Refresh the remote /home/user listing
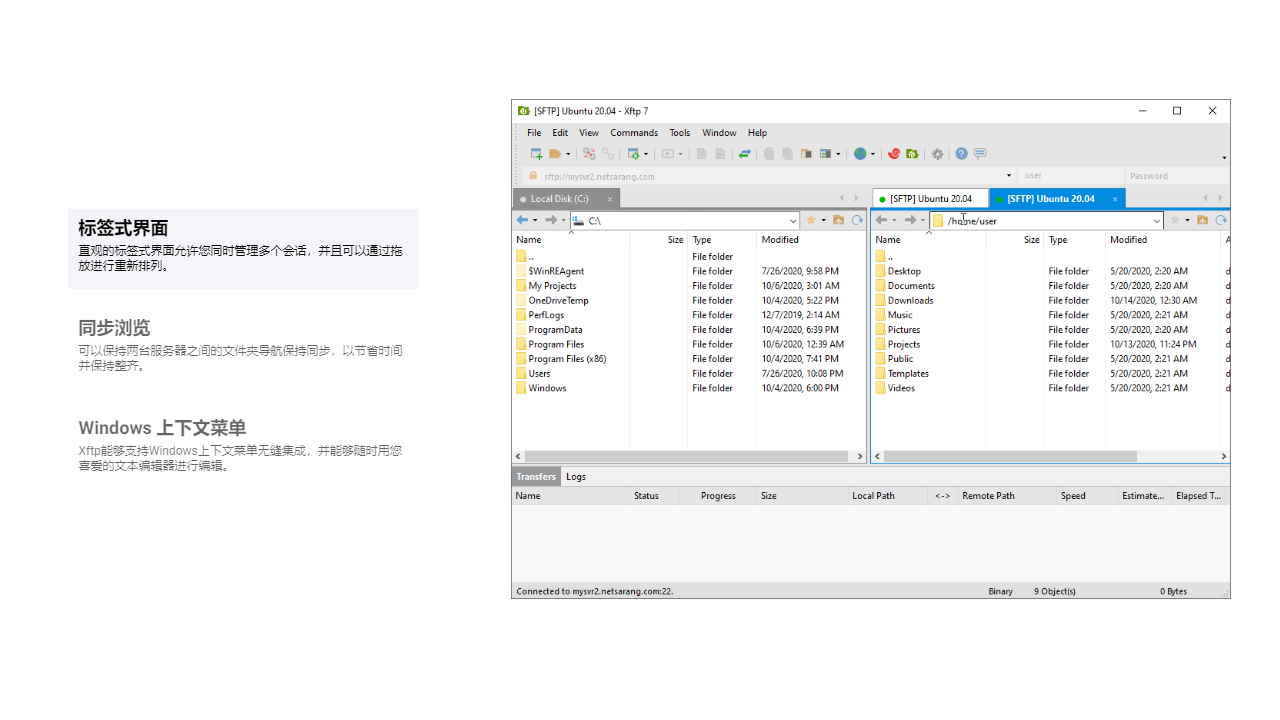This screenshot has height=720, width=1280. pos(1220,220)
